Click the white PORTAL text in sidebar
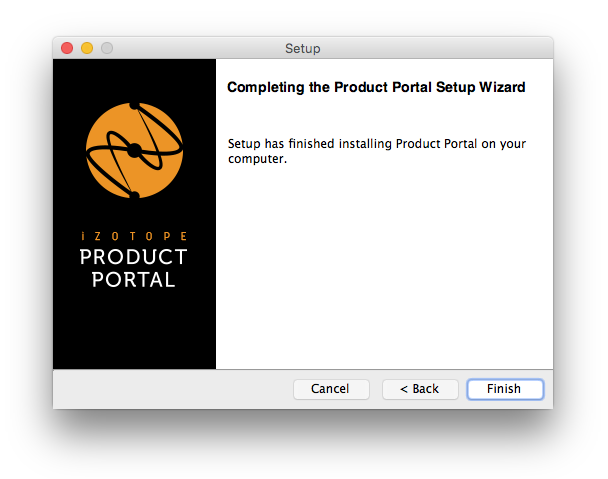Screen dimensions: 608x479 pyautogui.click(x=134, y=280)
